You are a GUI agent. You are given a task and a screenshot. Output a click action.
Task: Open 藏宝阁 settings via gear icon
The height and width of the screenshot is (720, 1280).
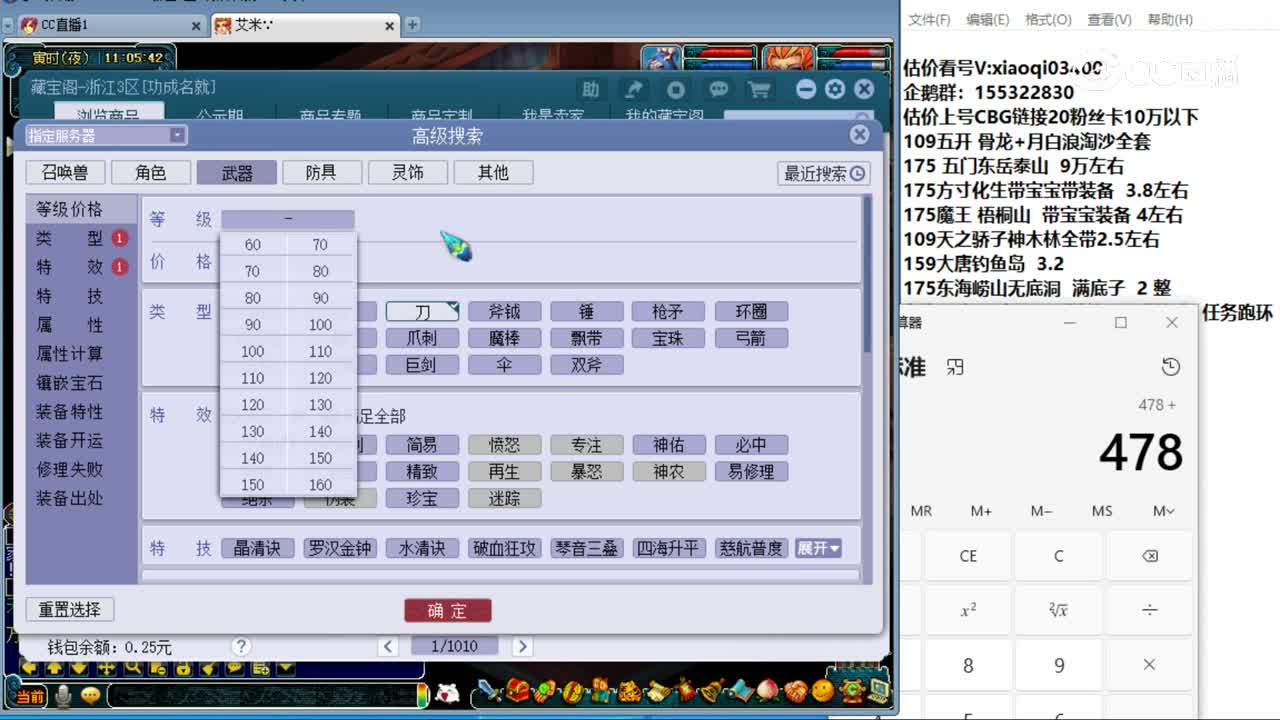pyautogui.click(x=835, y=89)
